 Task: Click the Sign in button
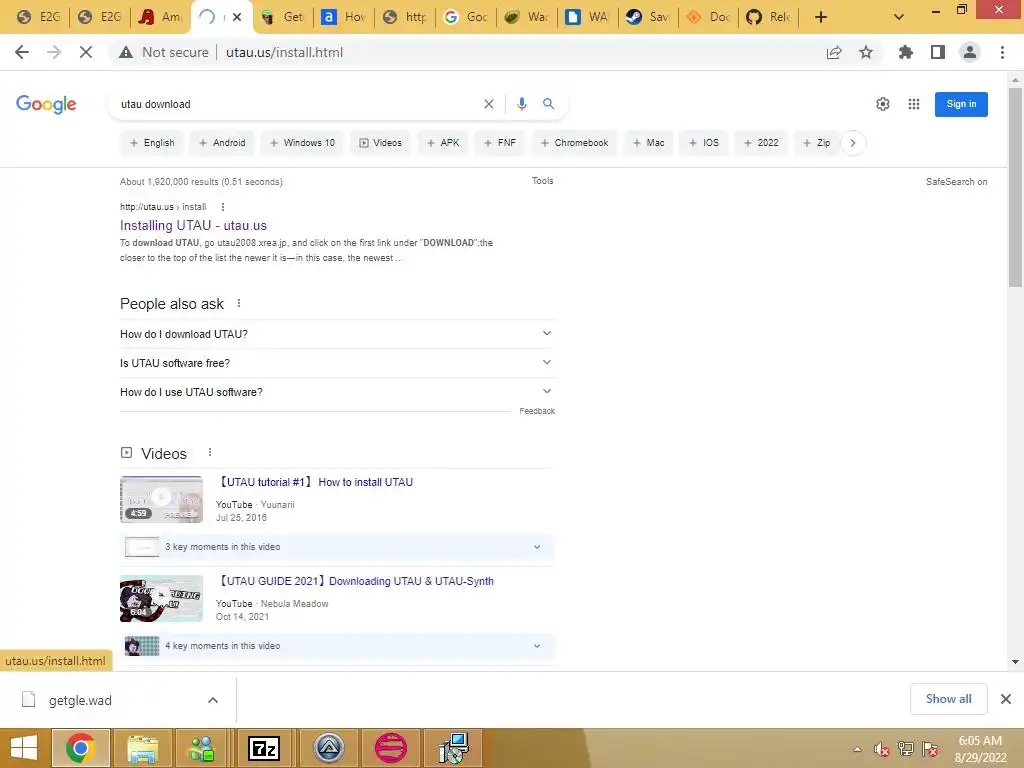[x=961, y=104]
